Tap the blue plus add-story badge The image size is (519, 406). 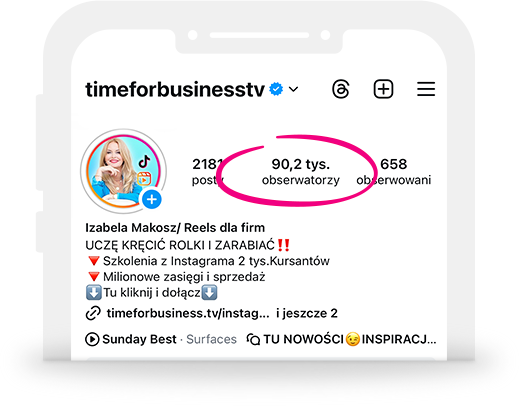[152, 199]
